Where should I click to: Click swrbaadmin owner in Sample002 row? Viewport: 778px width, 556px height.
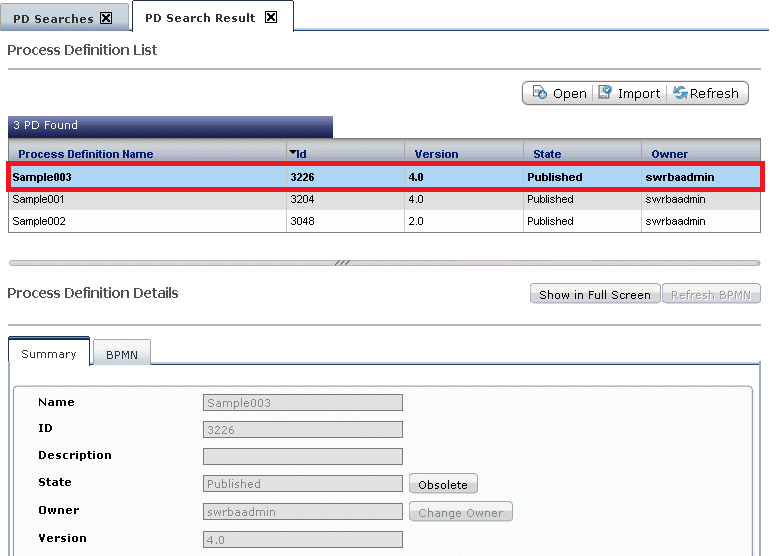click(675, 221)
